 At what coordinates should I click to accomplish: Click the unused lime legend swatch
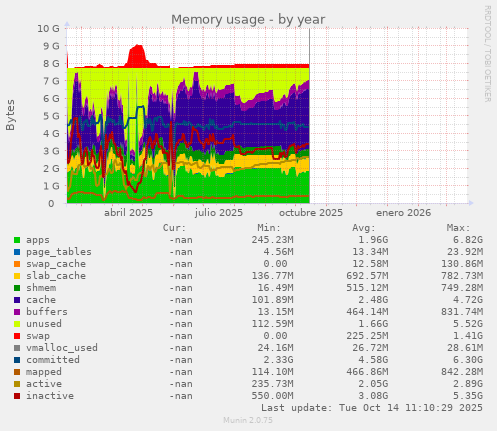coord(17,324)
